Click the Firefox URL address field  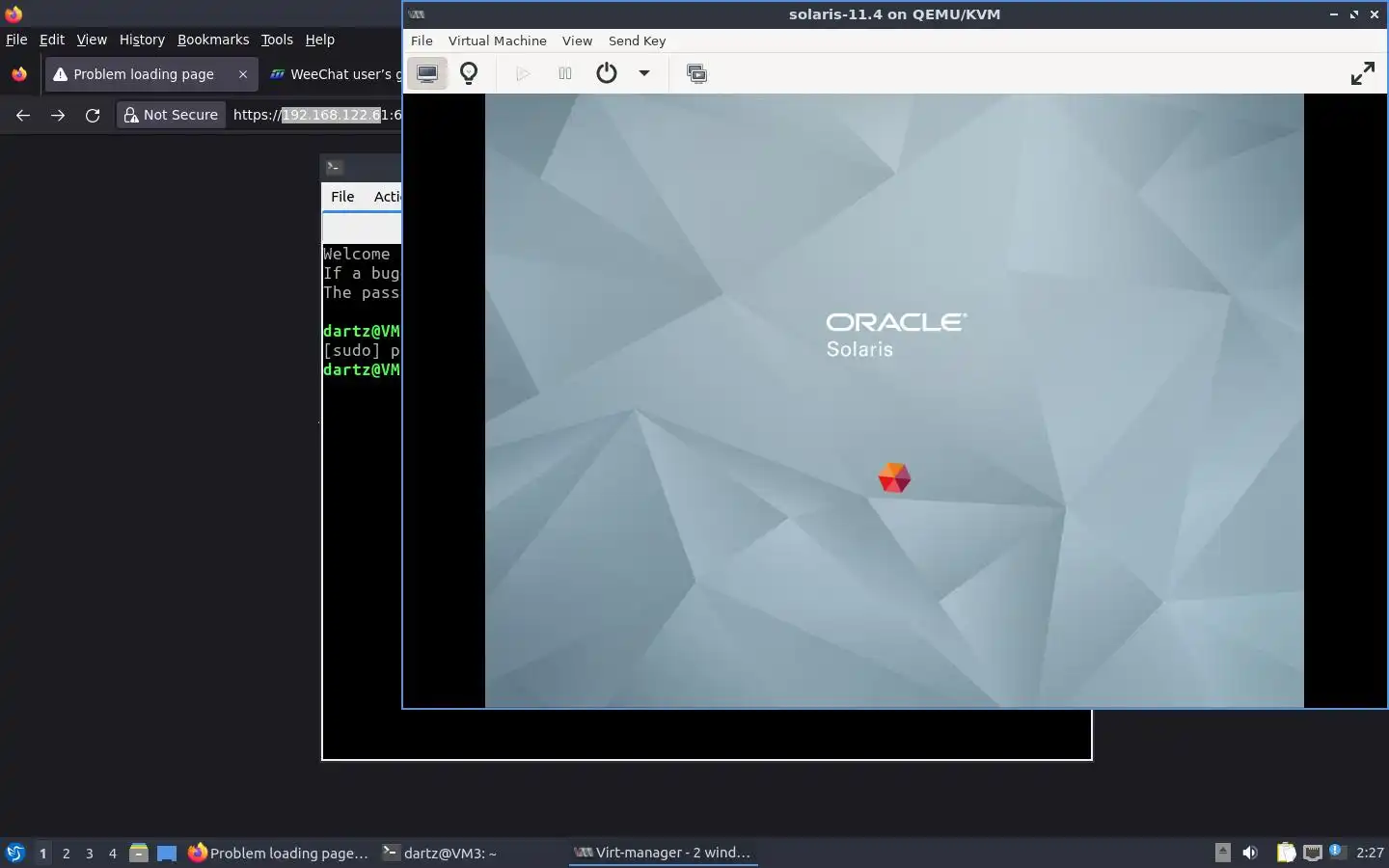tap(317, 115)
